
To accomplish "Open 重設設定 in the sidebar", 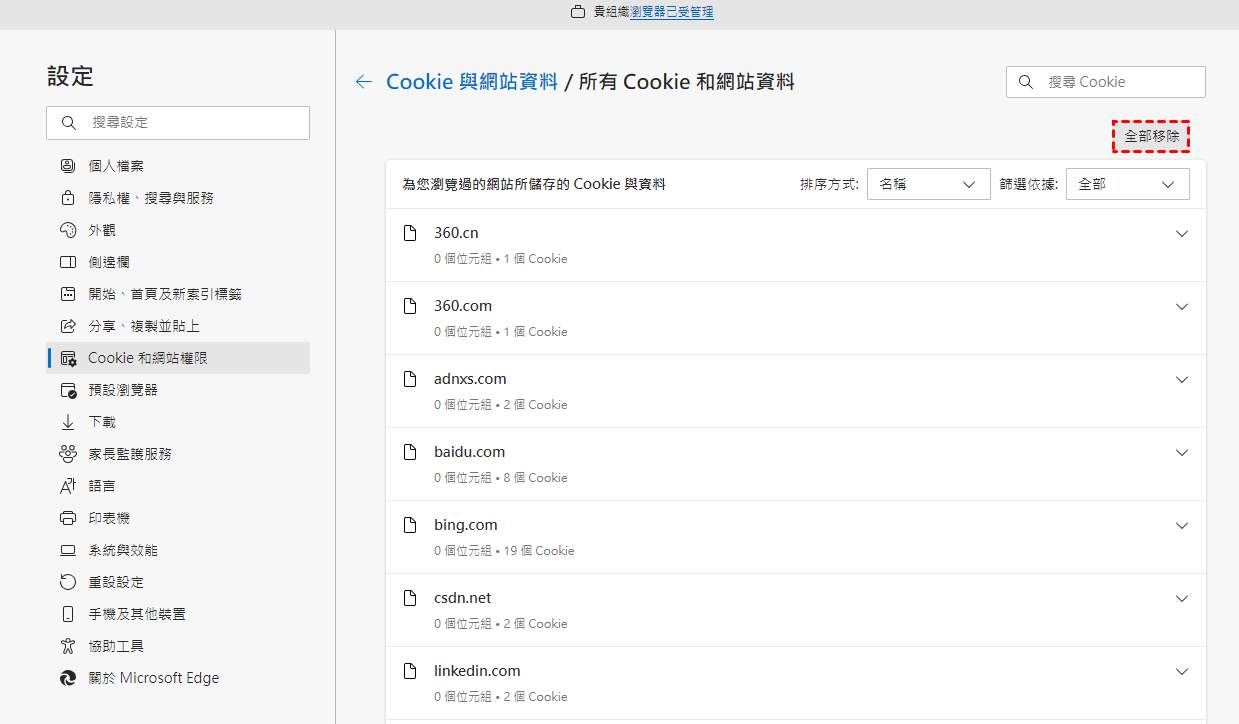I will (178, 582).
